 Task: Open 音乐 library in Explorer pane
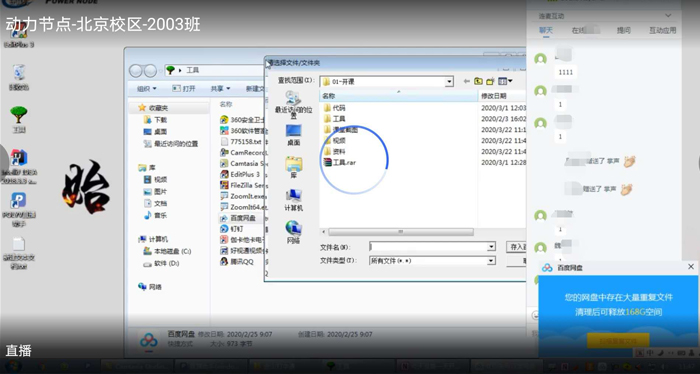[x=155, y=215]
